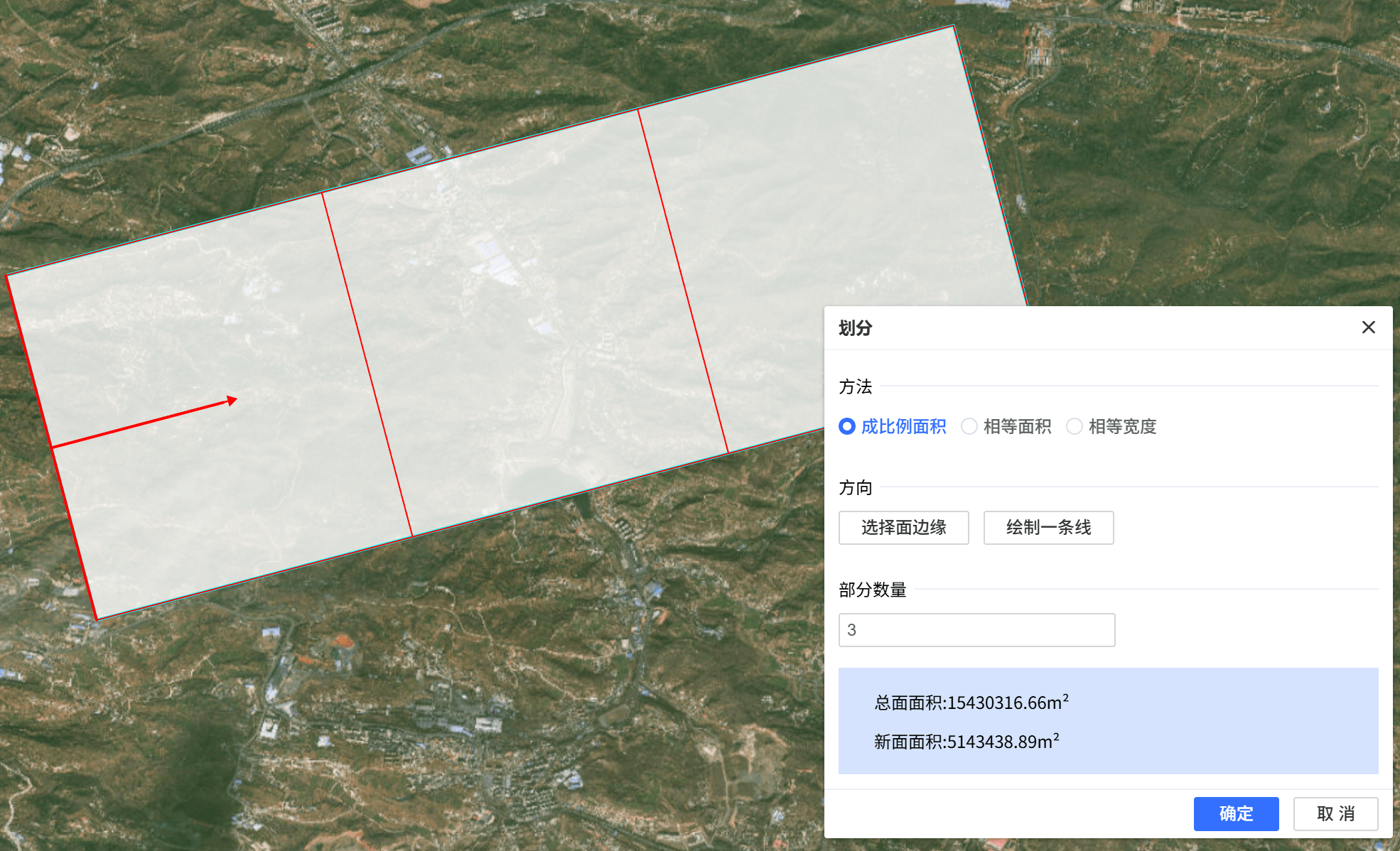
Task: Select the 成比例面积 radio option
Action: pos(847,426)
